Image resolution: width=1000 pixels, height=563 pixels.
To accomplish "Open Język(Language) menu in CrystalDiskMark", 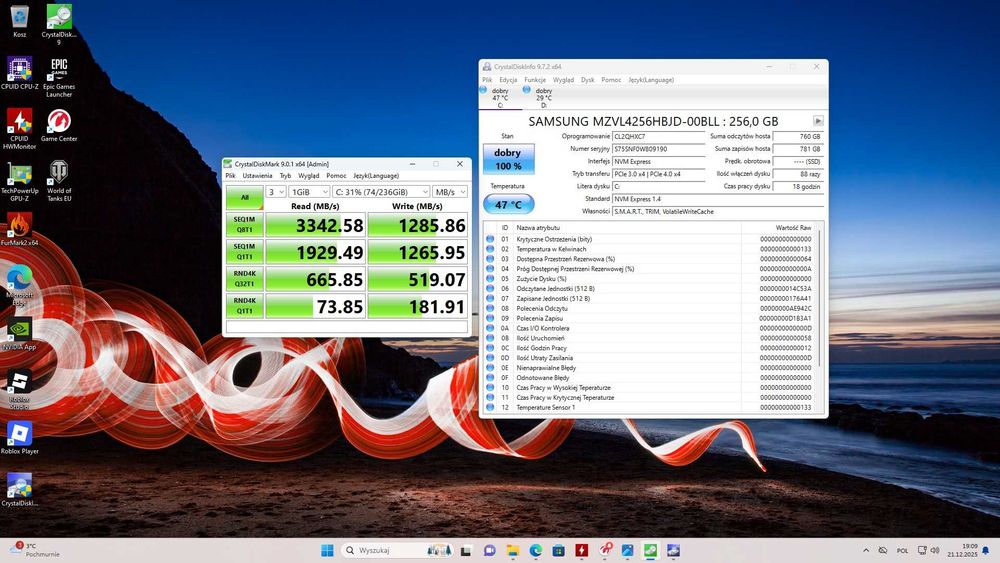I will pos(376,176).
